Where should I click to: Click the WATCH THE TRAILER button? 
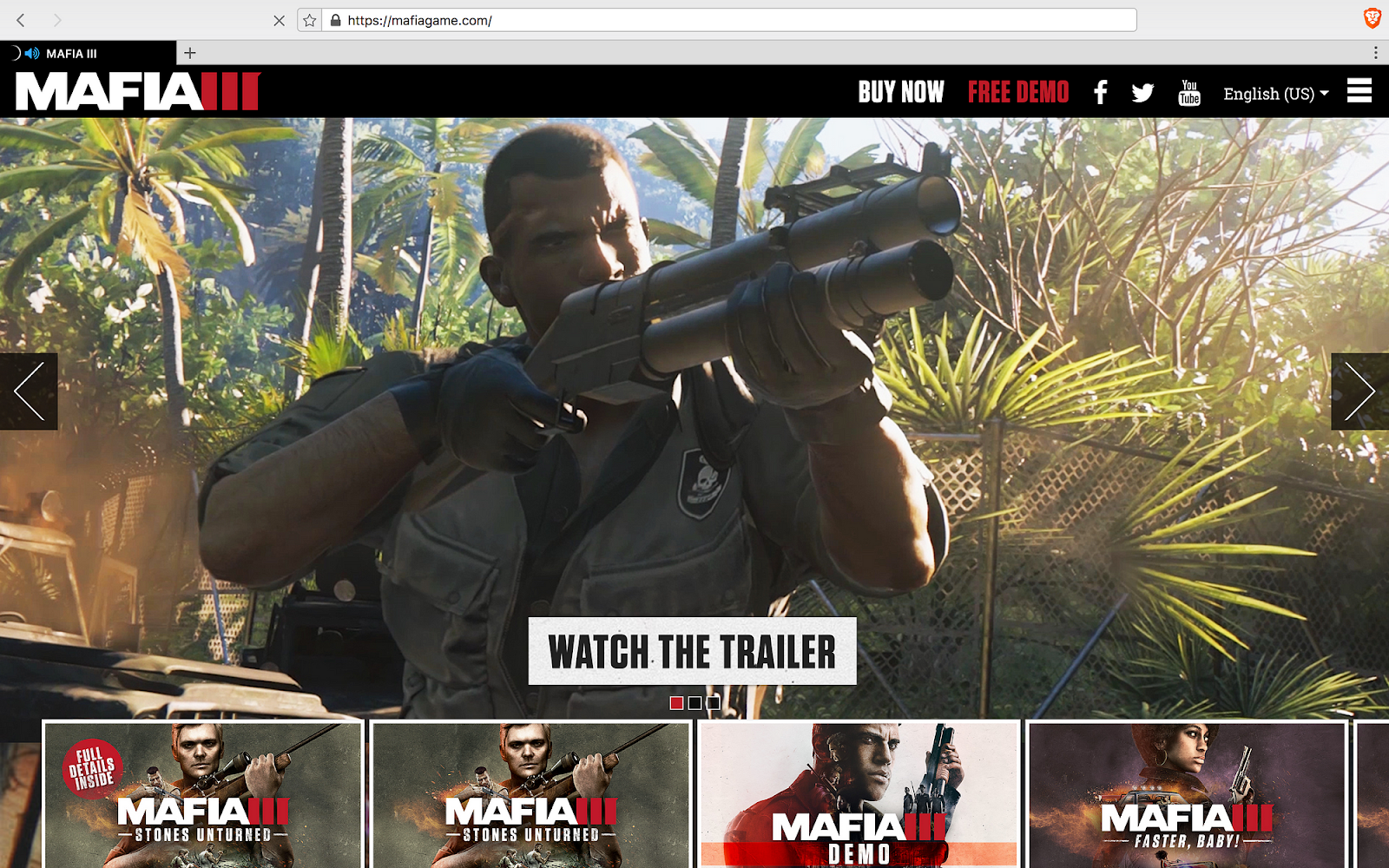[692, 651]
